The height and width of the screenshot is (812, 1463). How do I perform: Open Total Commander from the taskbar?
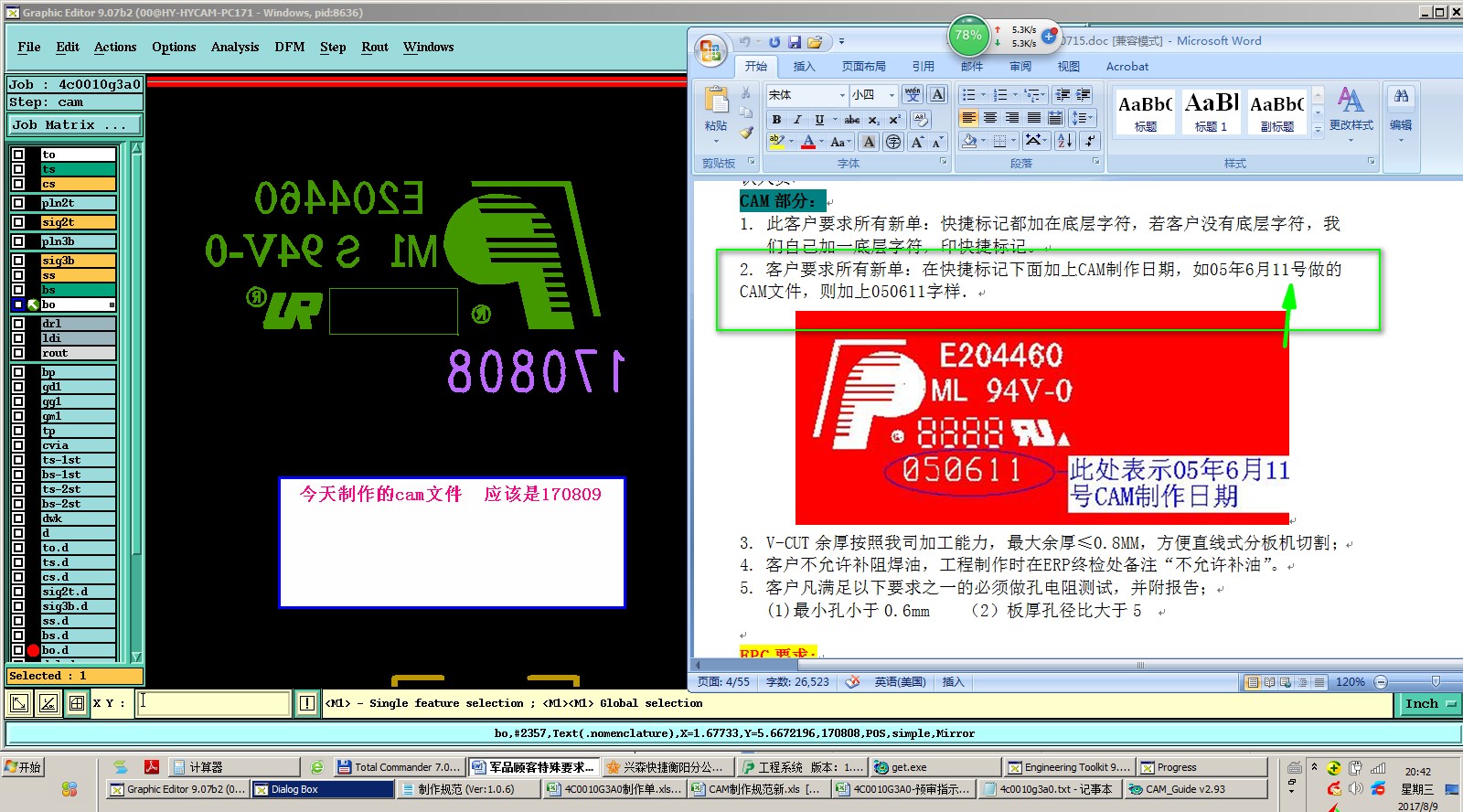[x=399, y=767]
